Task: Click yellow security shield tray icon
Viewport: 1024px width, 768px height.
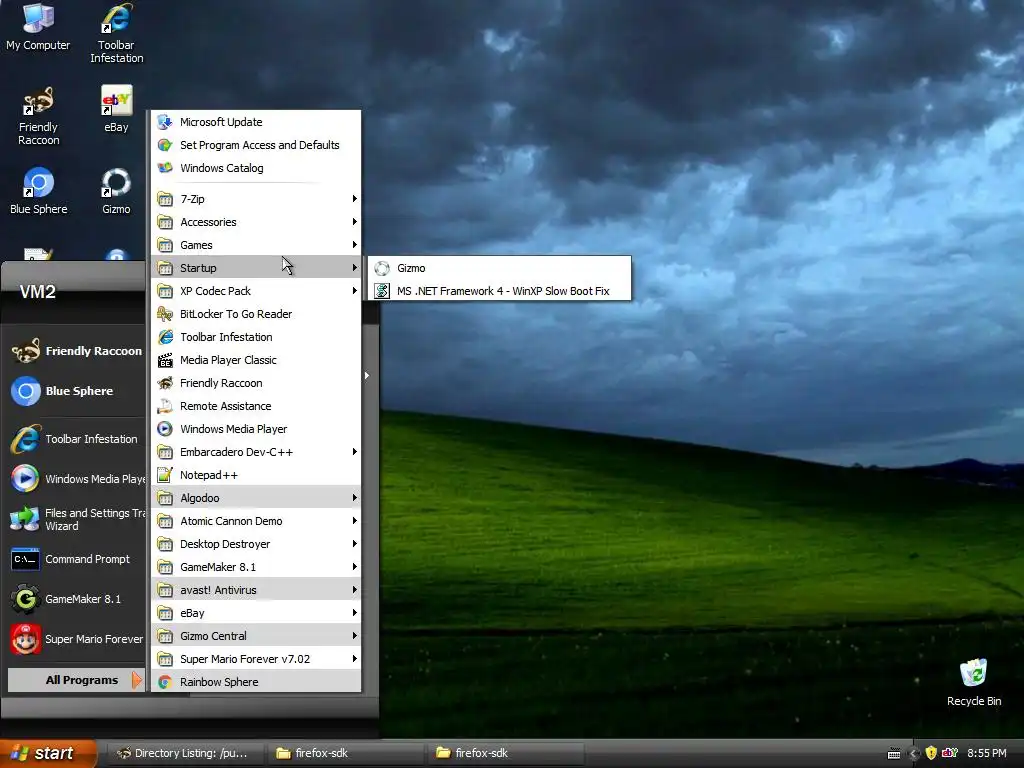Action: pyautogui.click(x=931, y=753)
